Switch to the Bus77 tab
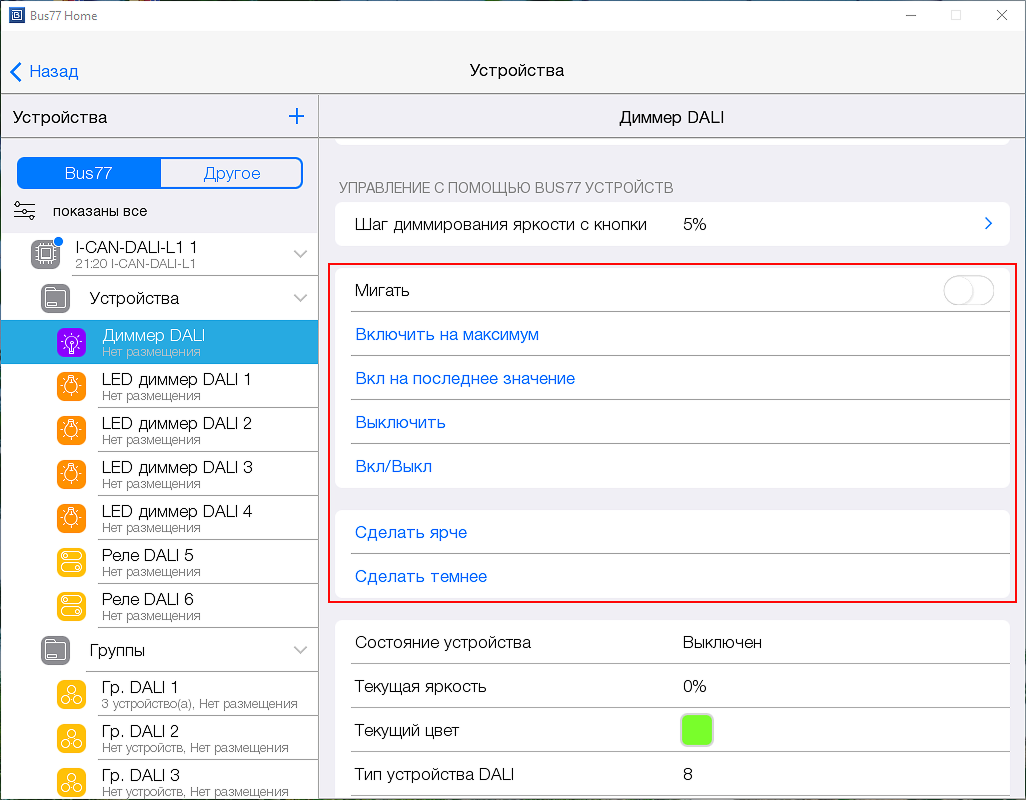Image resolution: width=1026 pixels, height=800 pixels. click(x=89, y=173)
